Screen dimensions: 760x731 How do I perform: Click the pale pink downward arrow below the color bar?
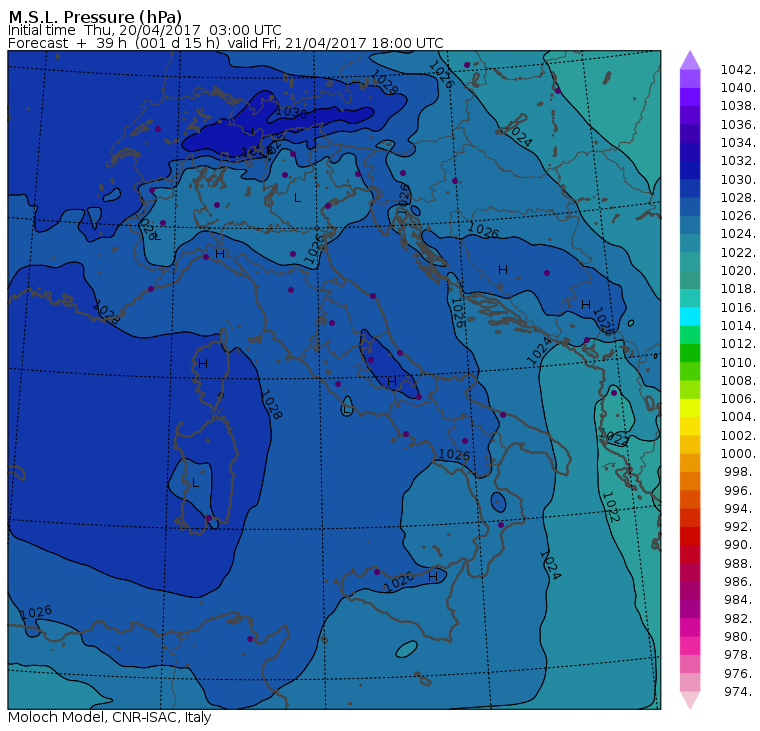click(x=690, y=700)
